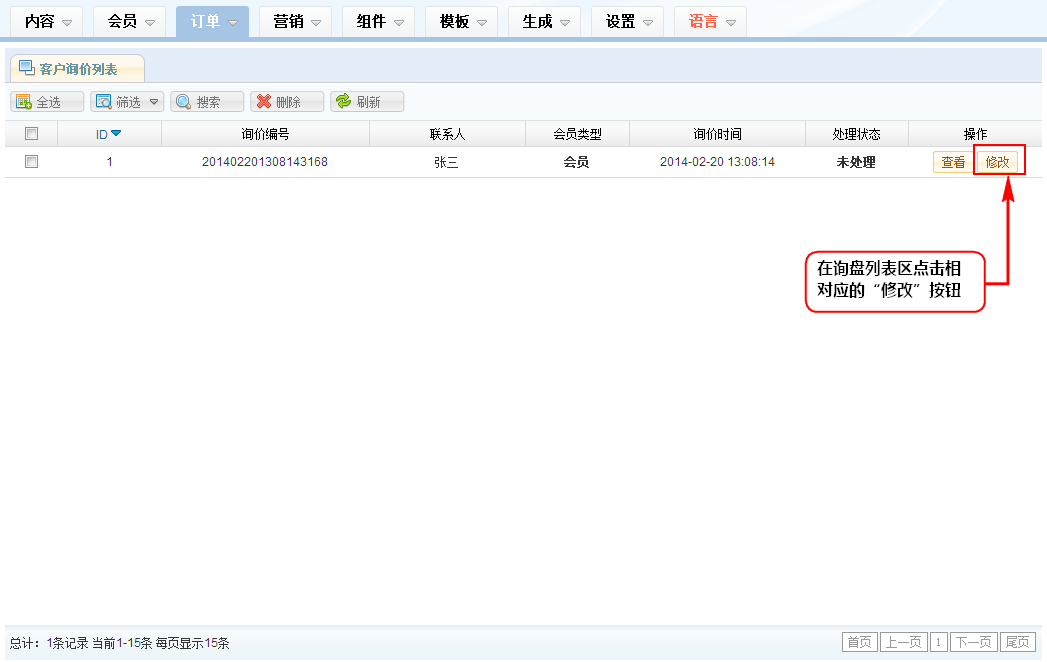Click the ID column sort arrow
This screenshot has width=1047, height=662.
[x=116, y=134]
